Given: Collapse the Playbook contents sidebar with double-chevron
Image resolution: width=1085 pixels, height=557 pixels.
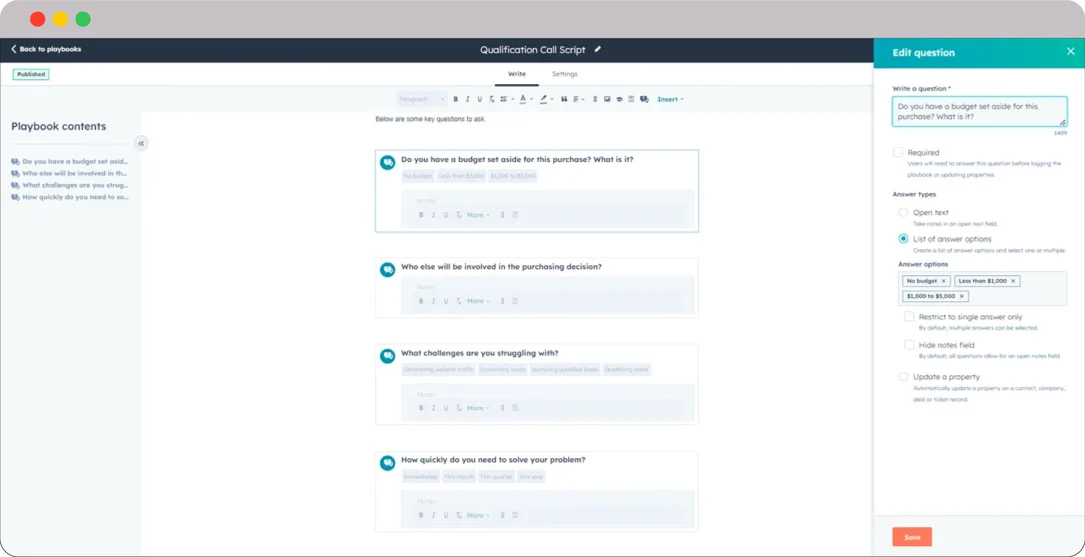Looking at the screenshot, I should (141, 143).
